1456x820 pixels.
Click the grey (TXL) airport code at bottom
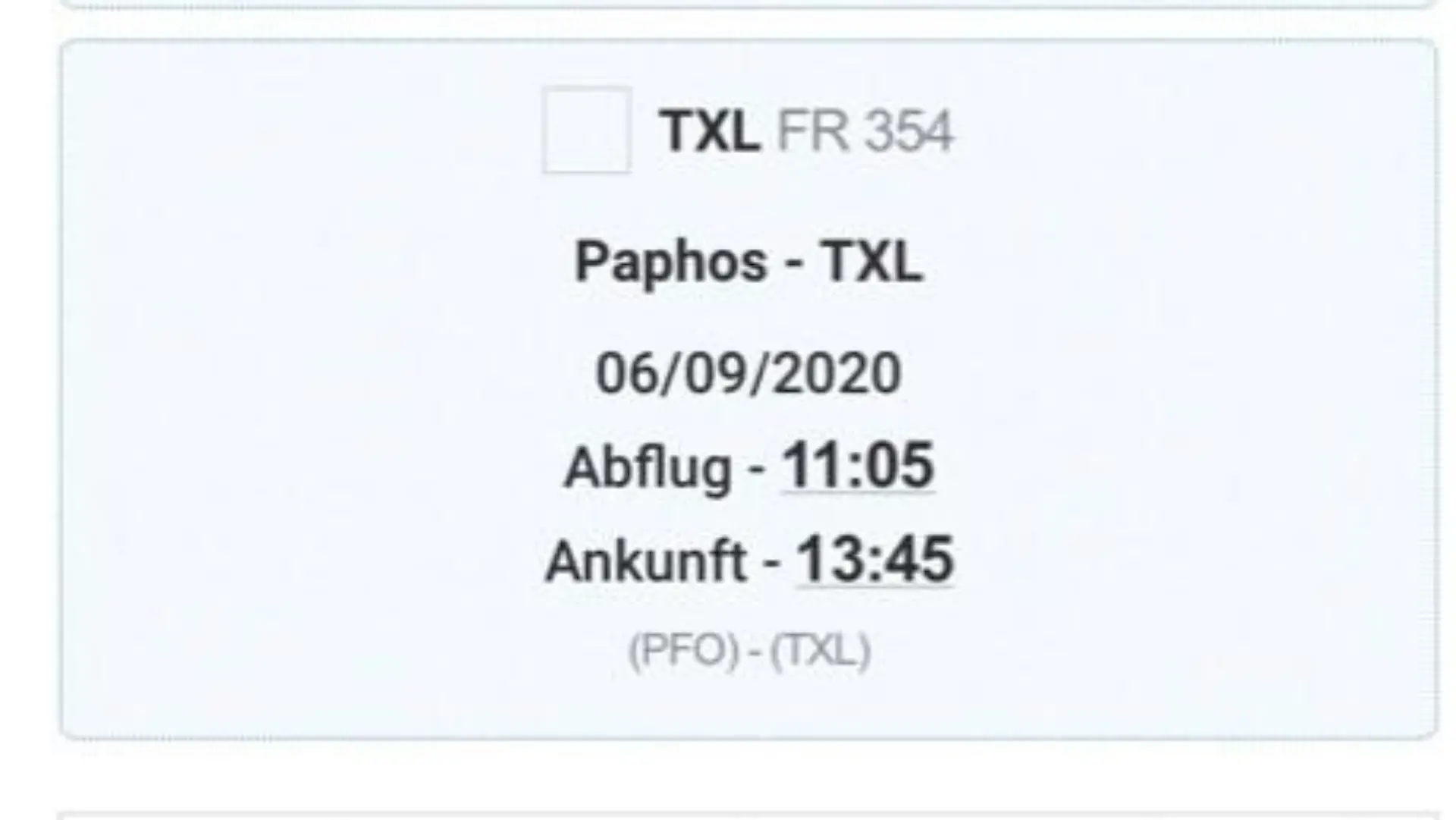(x=821, y=651)
